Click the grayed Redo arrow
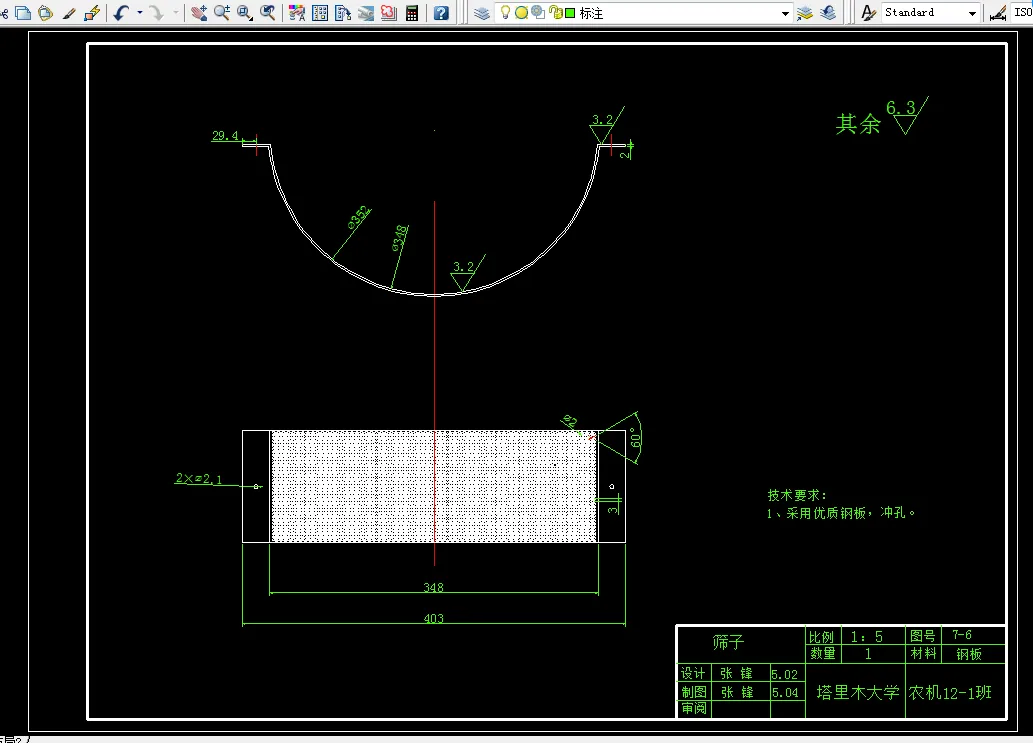The width and height of the screenshot is (1033, 743). (157, 13)
